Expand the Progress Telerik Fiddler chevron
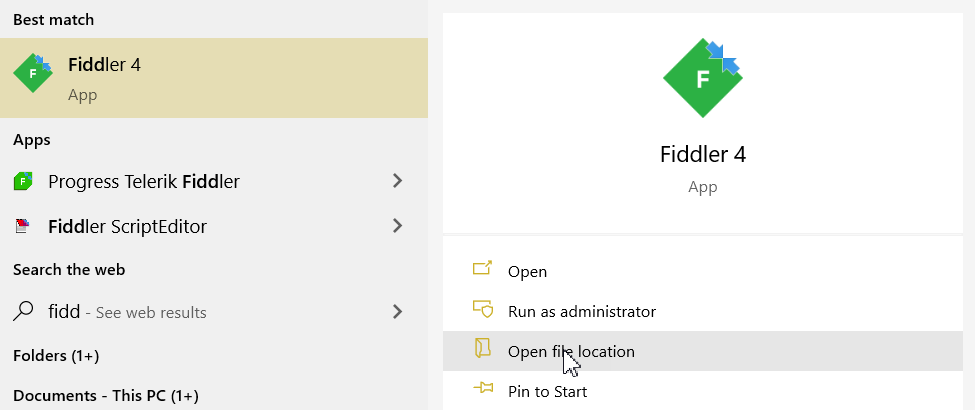 click(397, 181)
